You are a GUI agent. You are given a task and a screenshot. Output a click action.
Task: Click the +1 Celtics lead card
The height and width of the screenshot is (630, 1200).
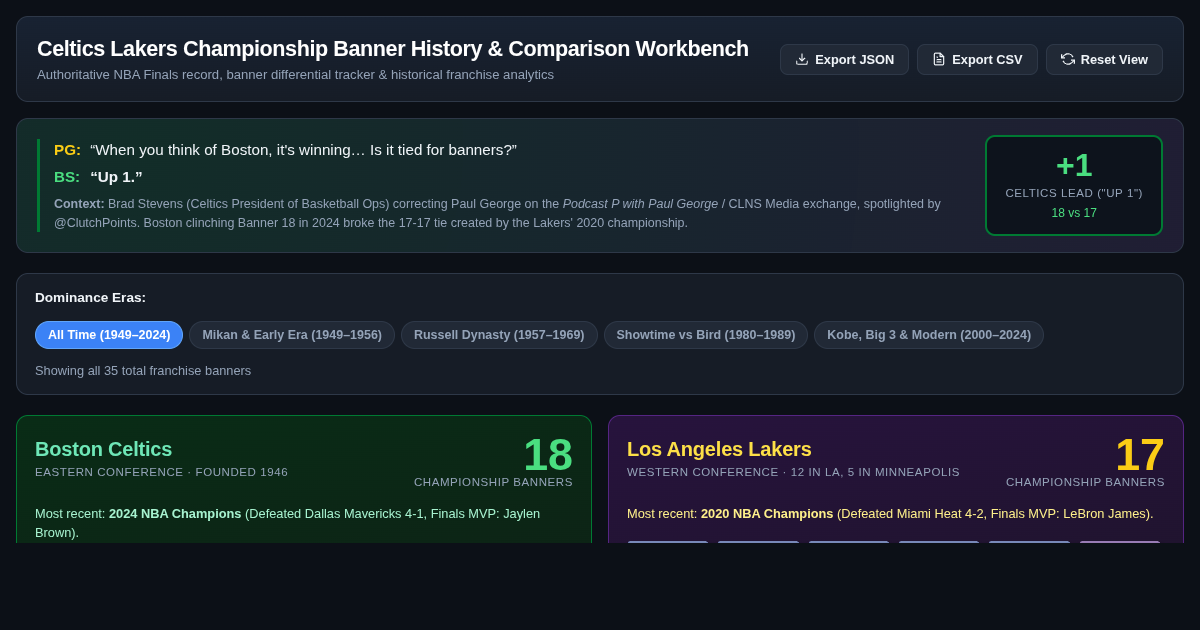[1074, 185]
